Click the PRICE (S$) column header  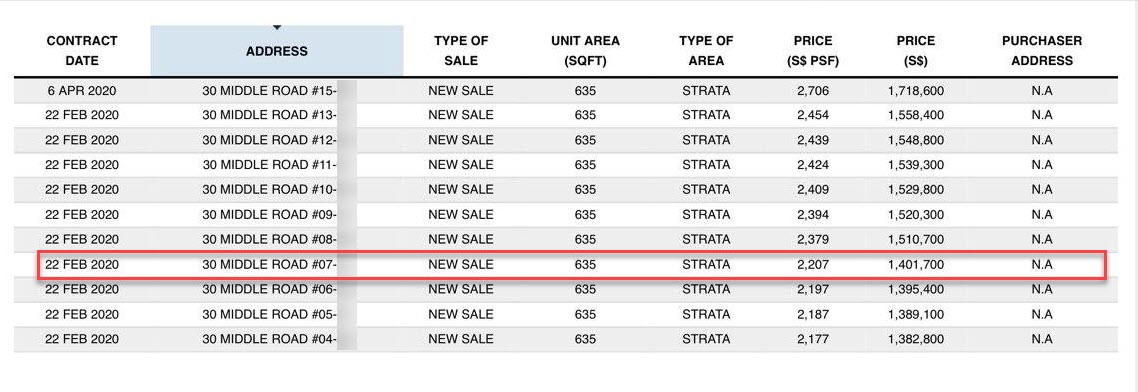point(915,51)
